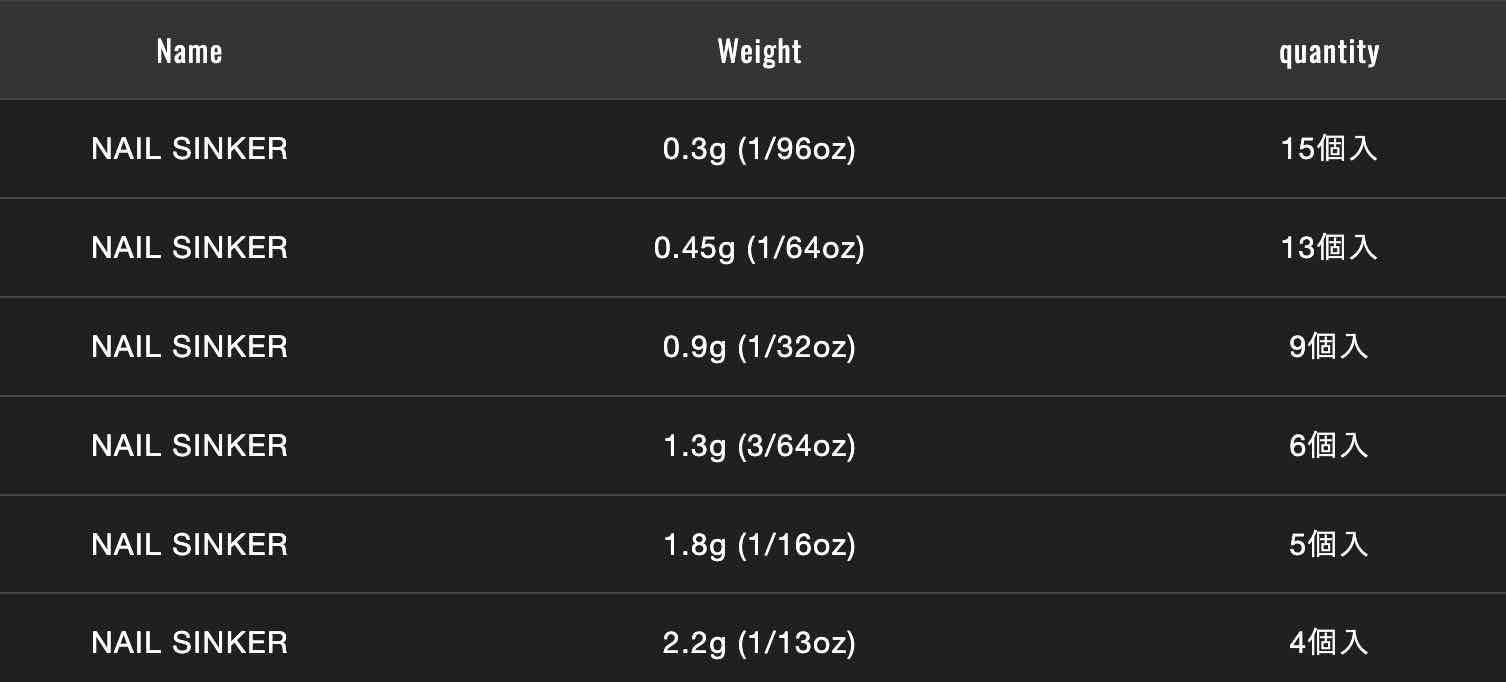Select the 1.3g (3/64oz) weight cell
The image size is (1506, 682).
click(x=759, y=446)
